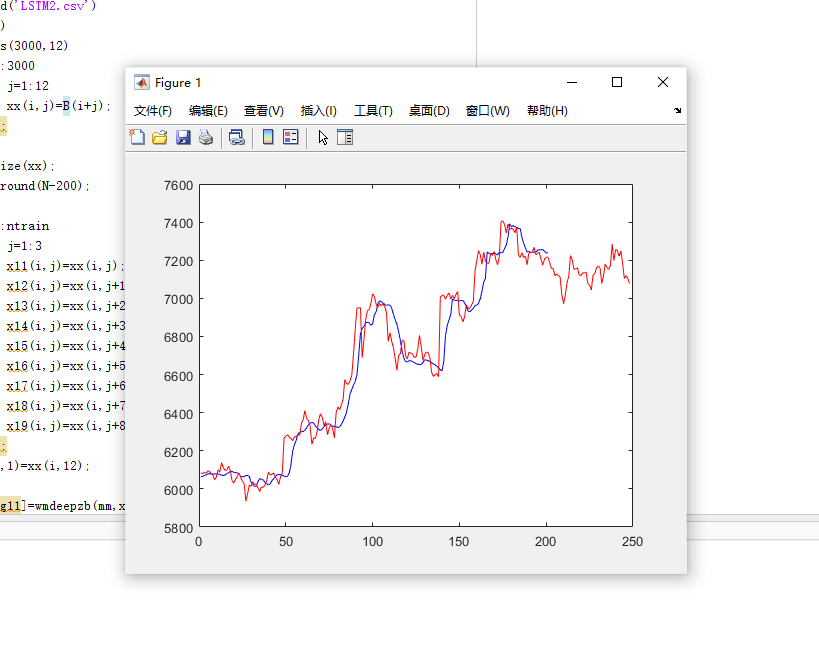The width and height of the screenshot is (819, 648).
Task: Open the 插入(I) menu
Action: pos(319,111)
